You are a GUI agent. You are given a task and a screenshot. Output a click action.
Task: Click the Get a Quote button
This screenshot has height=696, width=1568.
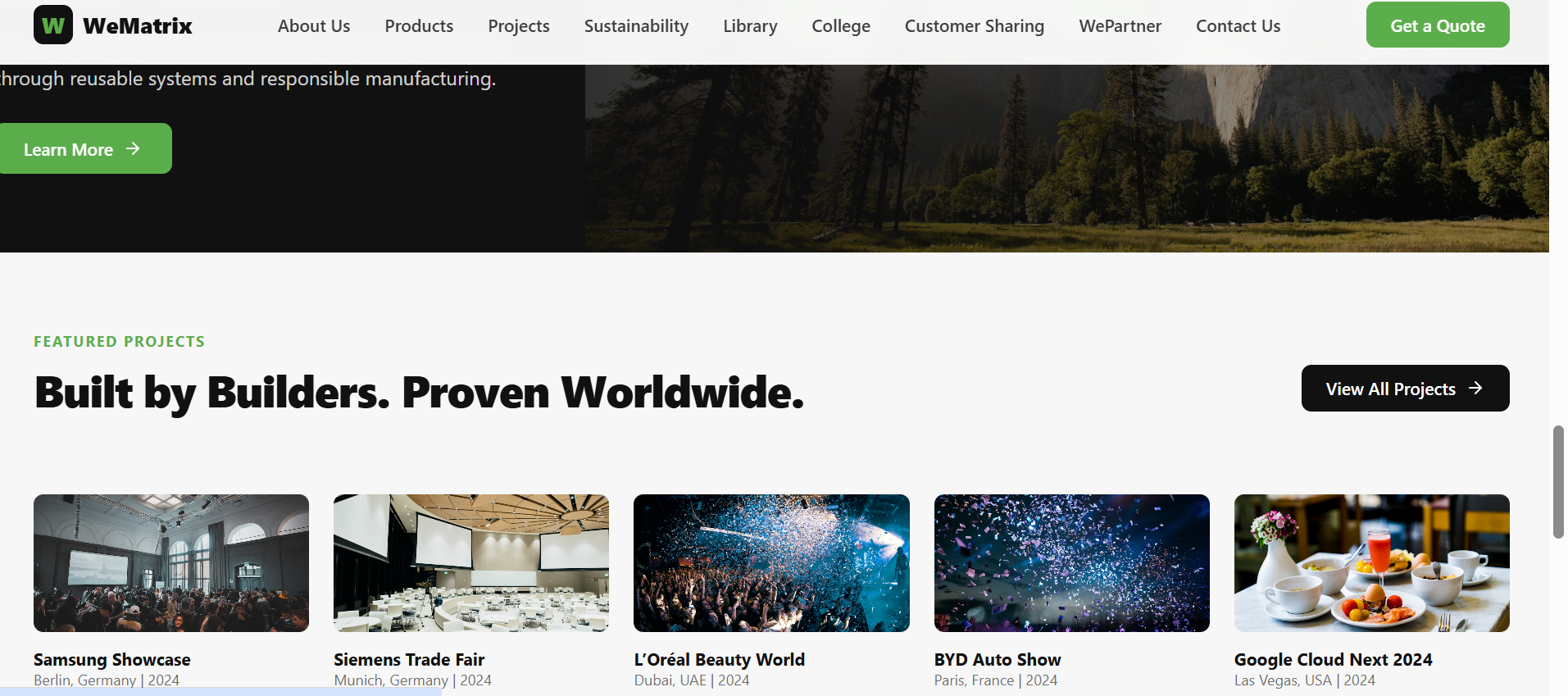[x=1438, y=25]
